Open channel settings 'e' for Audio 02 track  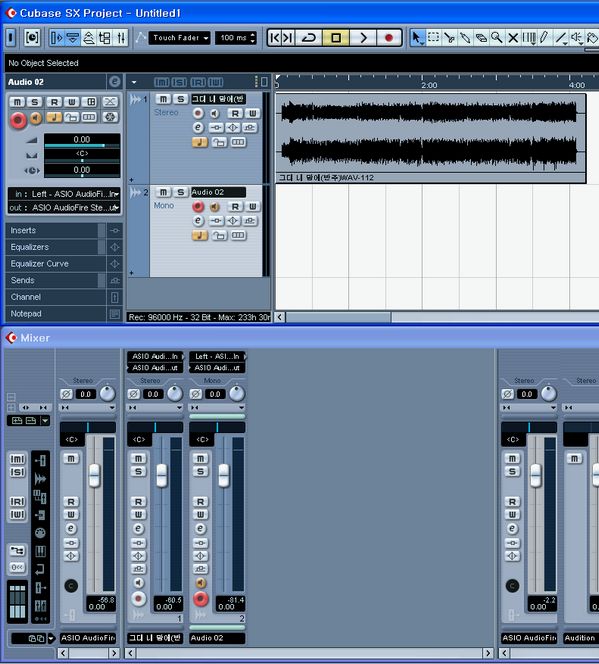point(198,221)
